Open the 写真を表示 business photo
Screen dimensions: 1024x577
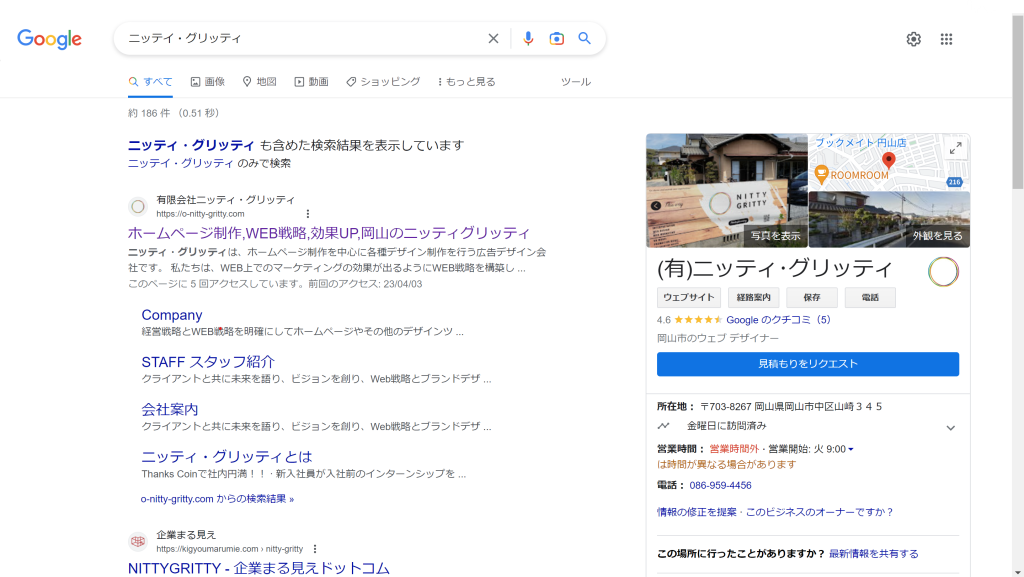[x=727, y=191]
